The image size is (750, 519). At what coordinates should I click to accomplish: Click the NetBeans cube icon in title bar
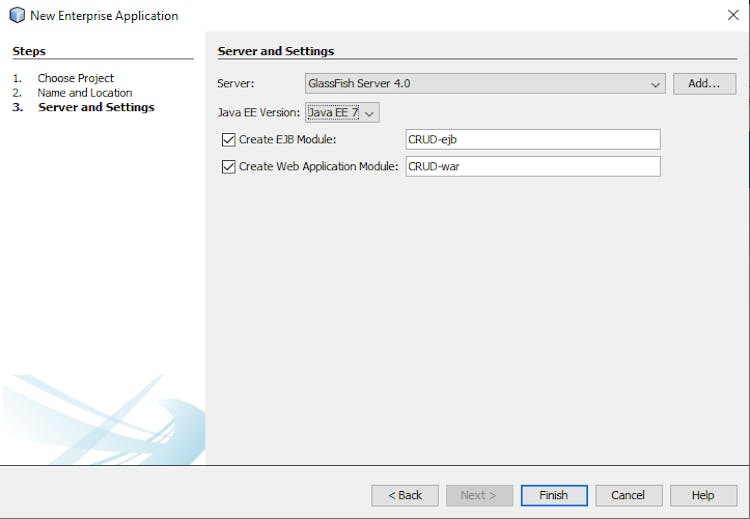[16, 15]
